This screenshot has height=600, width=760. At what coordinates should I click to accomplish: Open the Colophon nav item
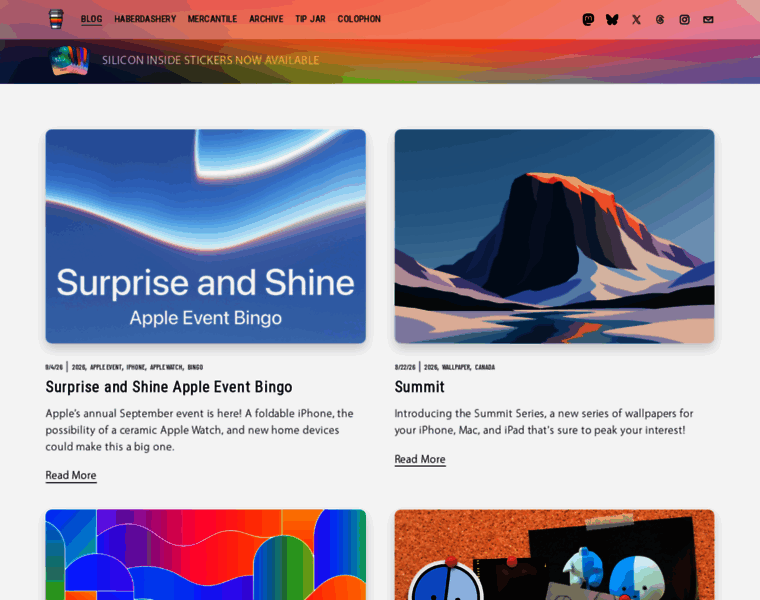tap(359, 19)
